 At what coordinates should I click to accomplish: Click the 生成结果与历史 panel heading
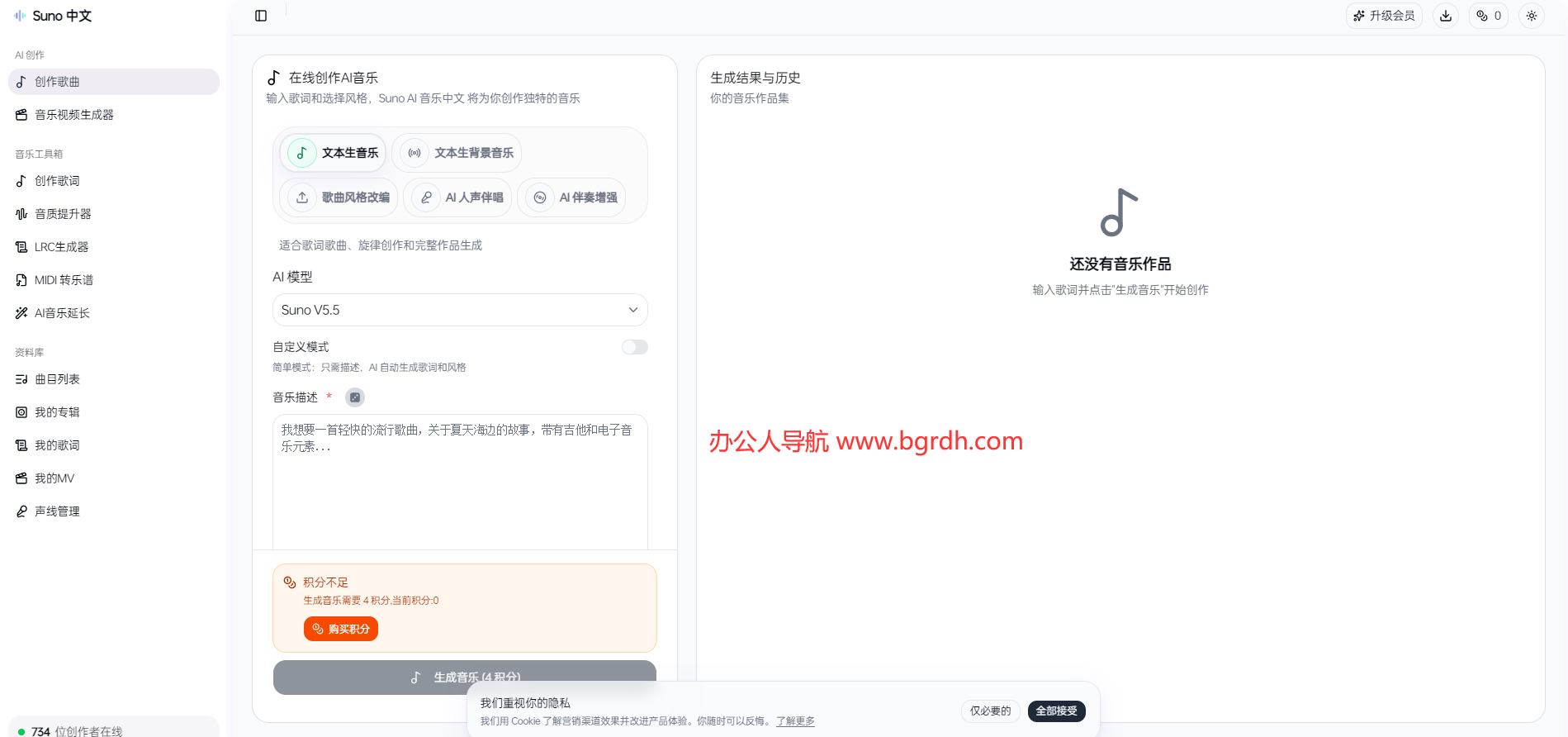756,78
